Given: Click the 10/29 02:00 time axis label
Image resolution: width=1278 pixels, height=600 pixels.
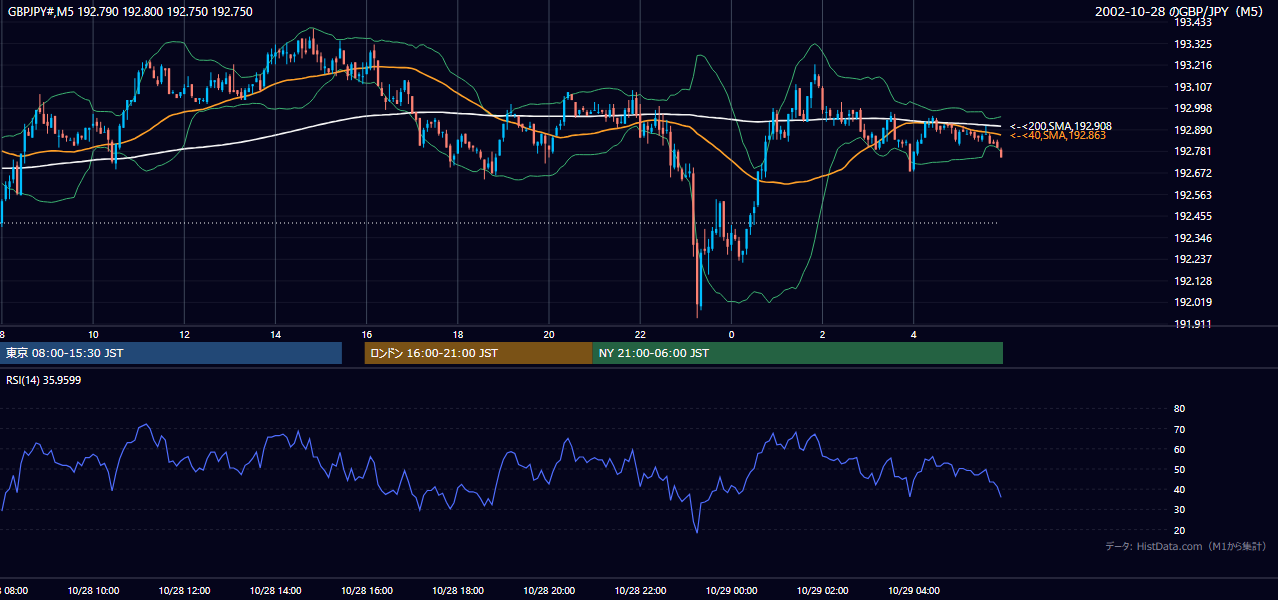Looking at the screenshot, I should coord(822,591).
